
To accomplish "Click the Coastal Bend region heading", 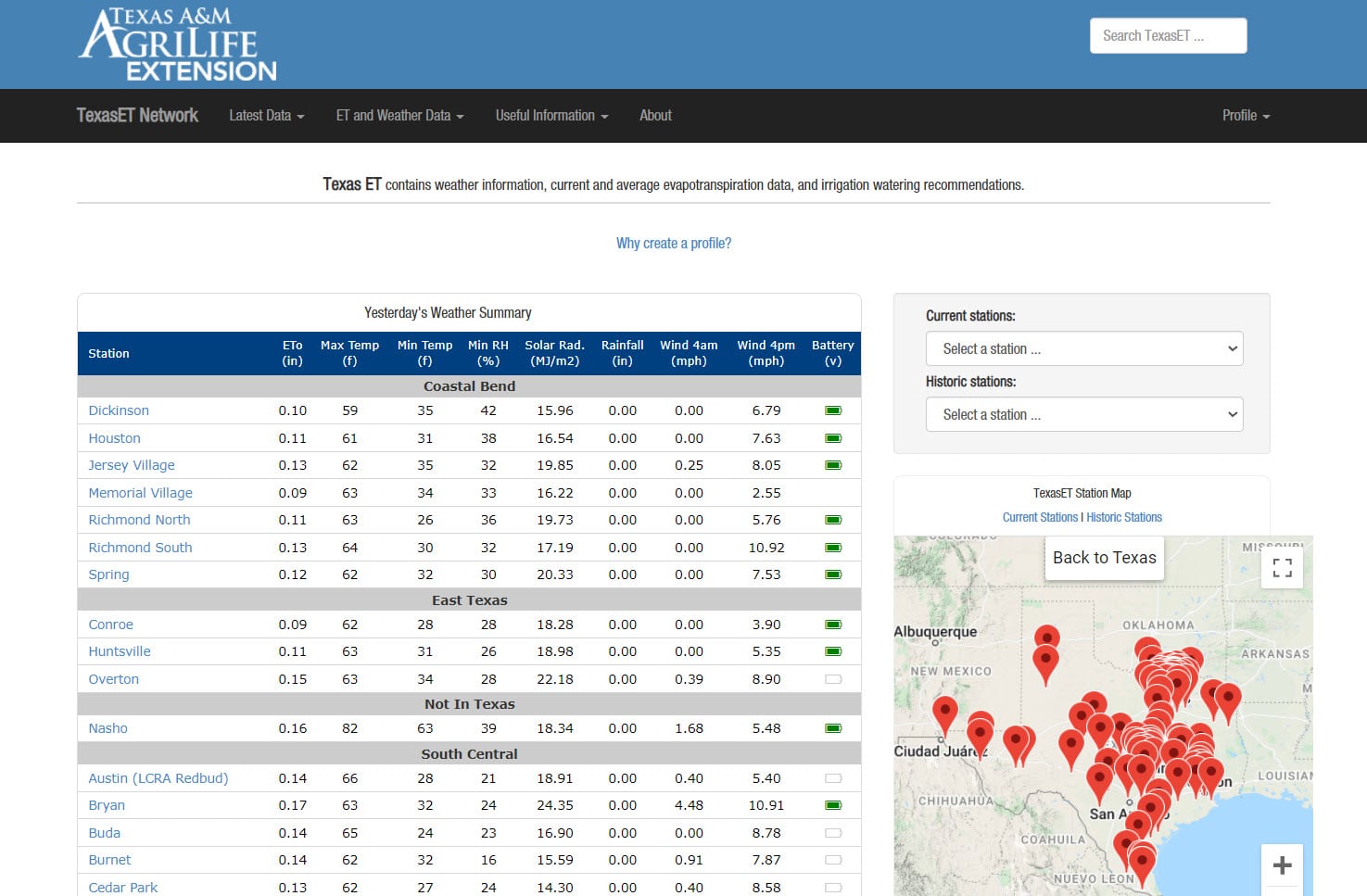I will 469,386.
